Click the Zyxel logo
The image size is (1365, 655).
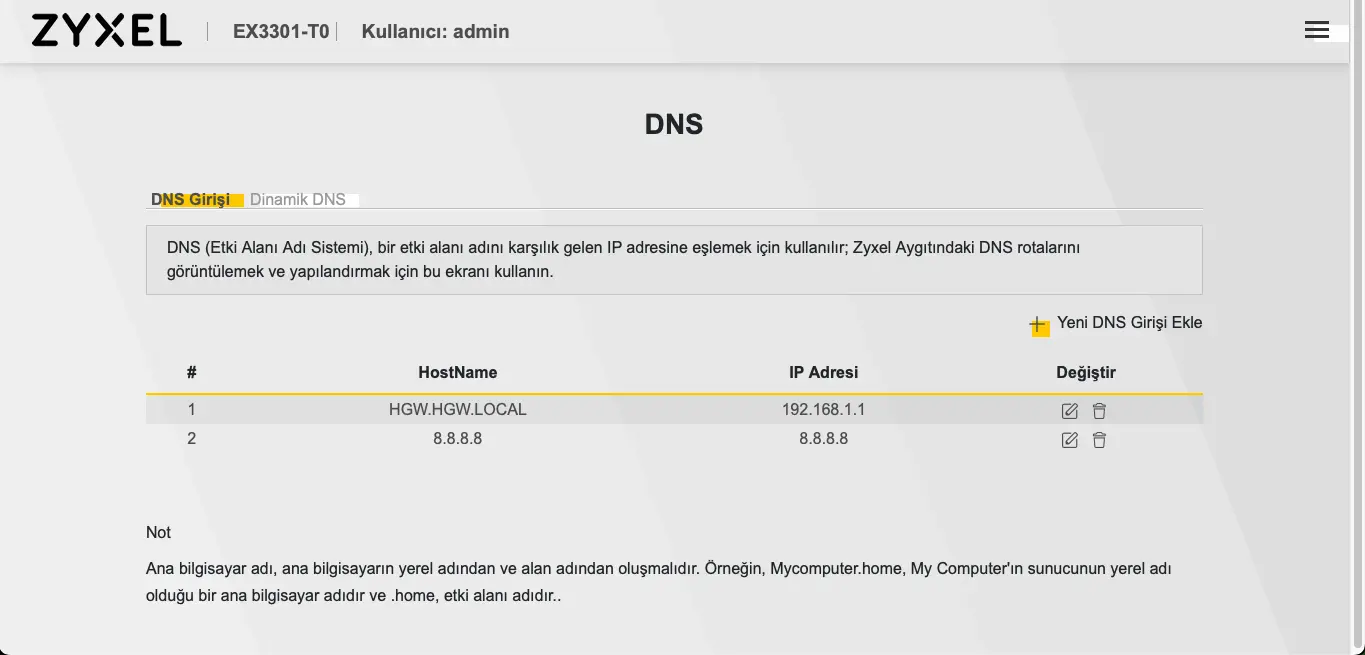[106, 31]
